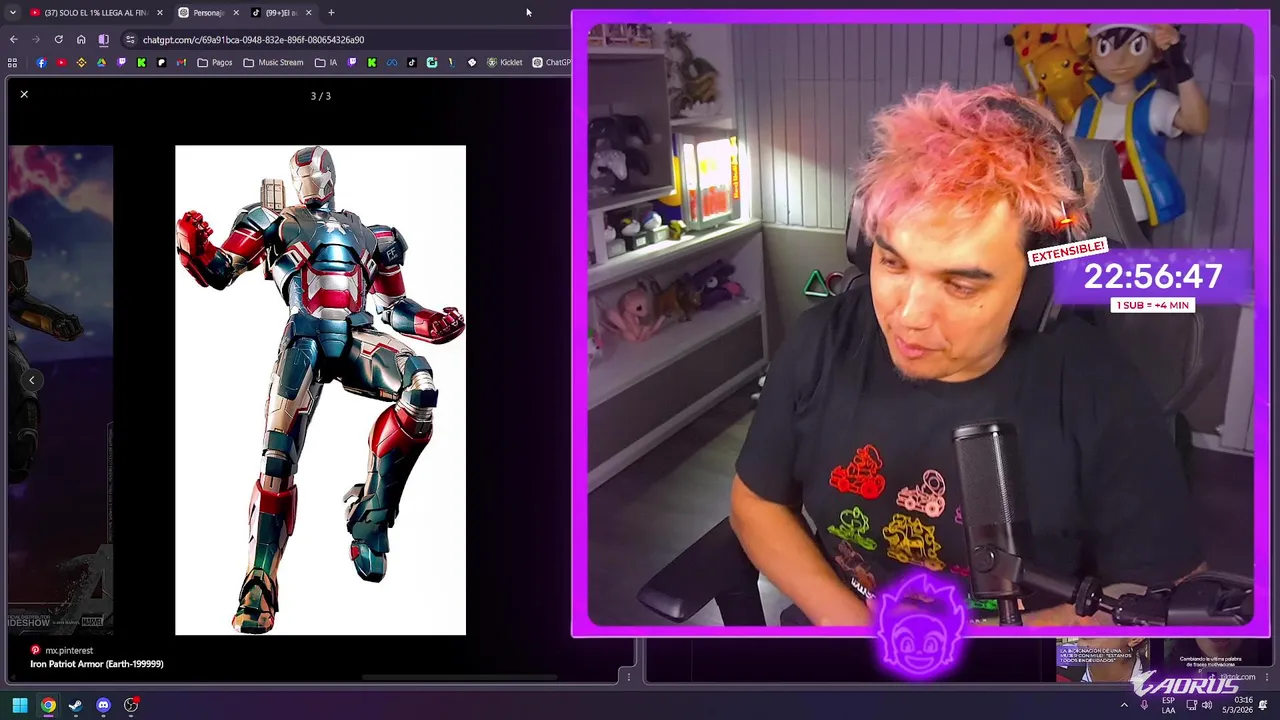
Task: Expand the Music Stream bookmark folder
Action: pyautogui.click(x=273, y=62)
